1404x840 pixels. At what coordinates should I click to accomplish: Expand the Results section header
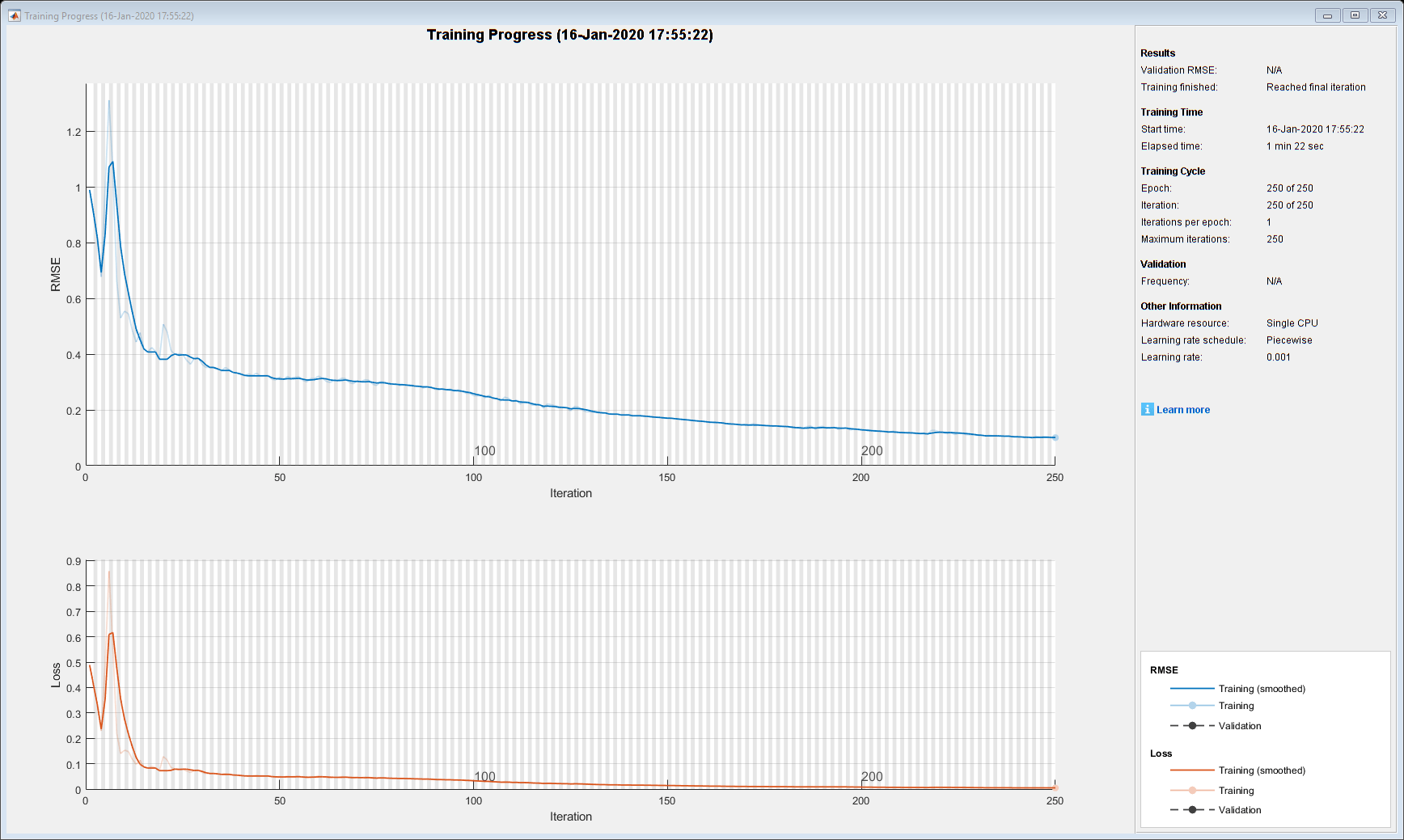pos(1159,53)
